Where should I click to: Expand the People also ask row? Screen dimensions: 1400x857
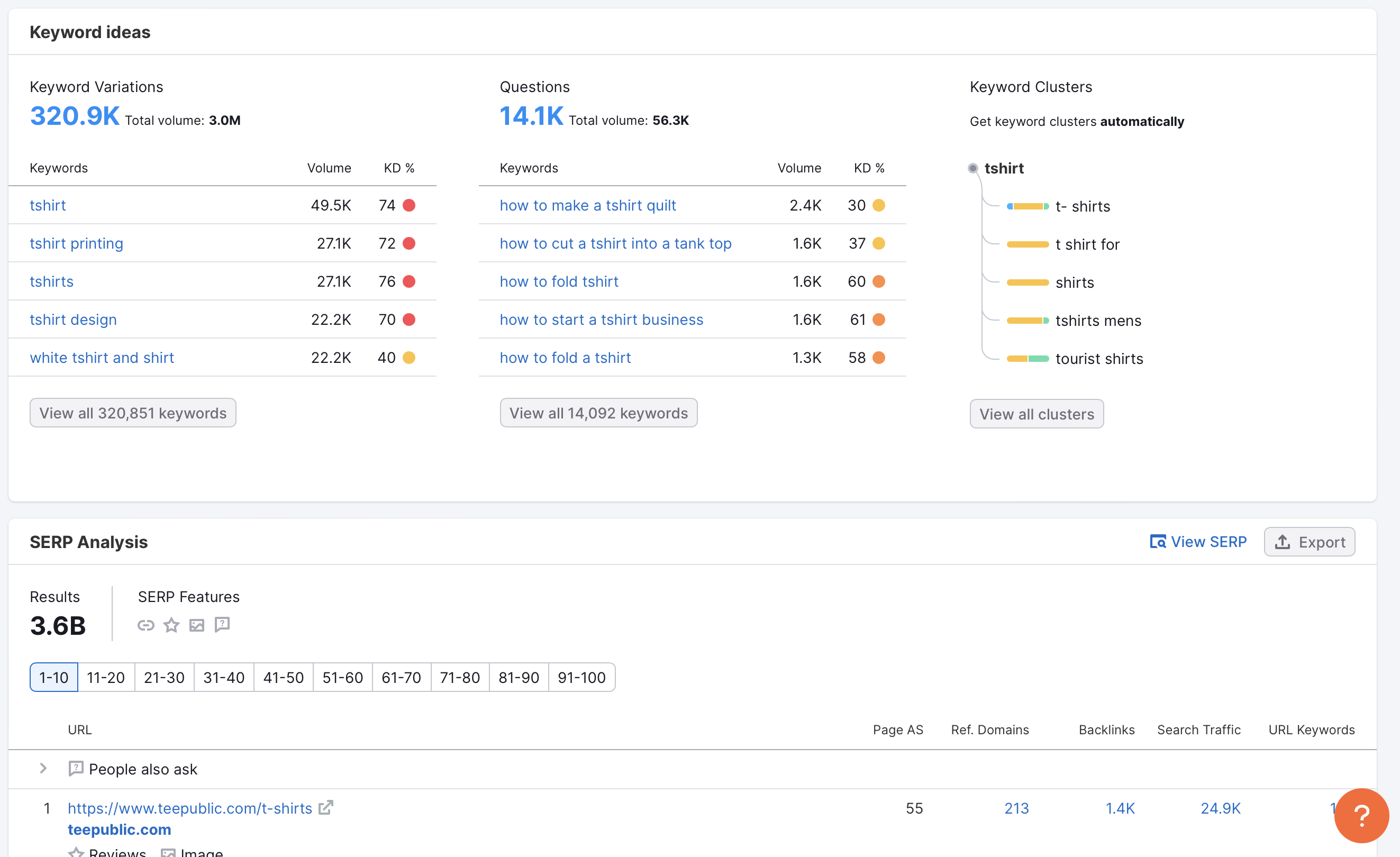43,769
